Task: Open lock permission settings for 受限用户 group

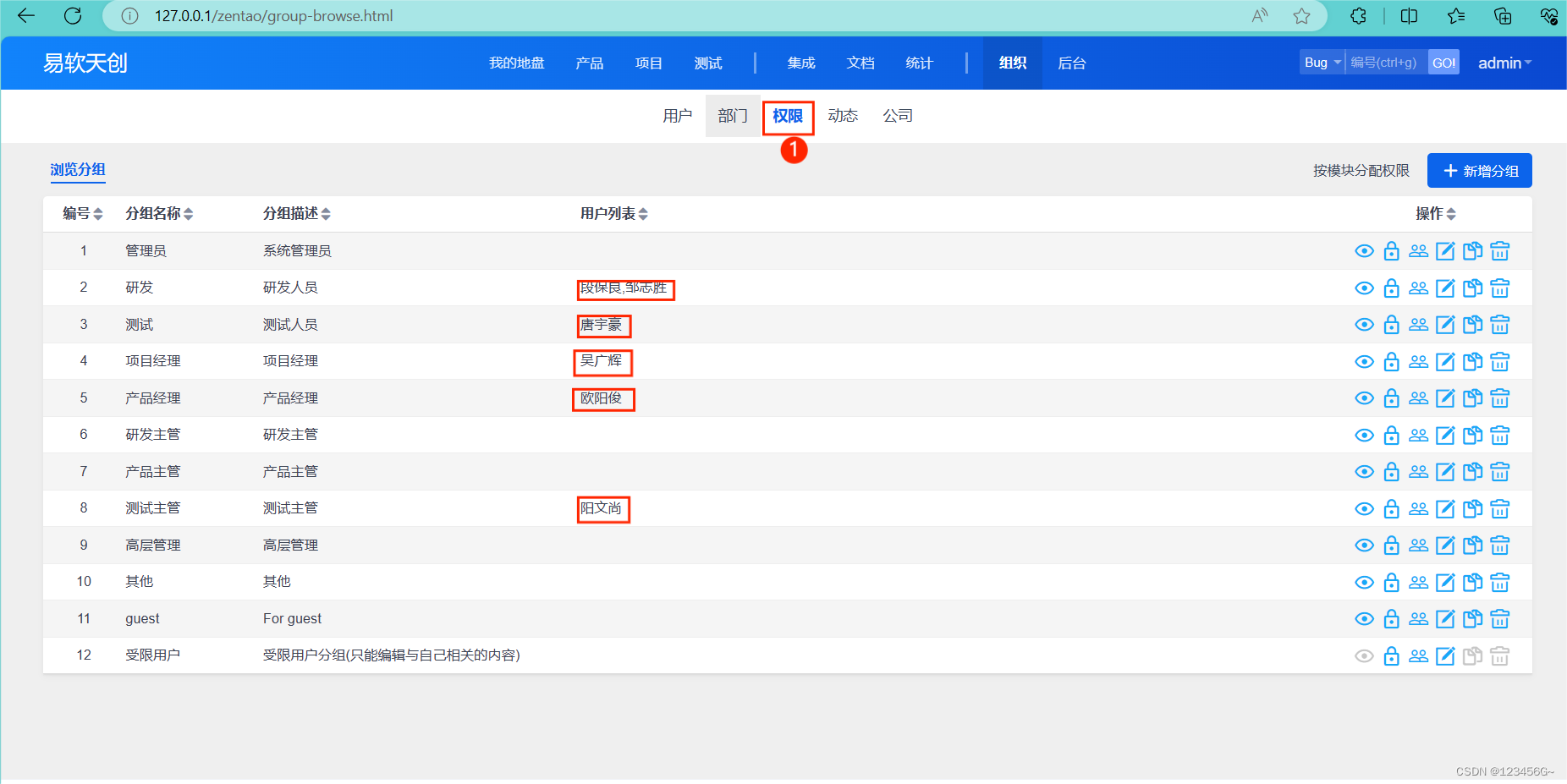Action: 1391,656
